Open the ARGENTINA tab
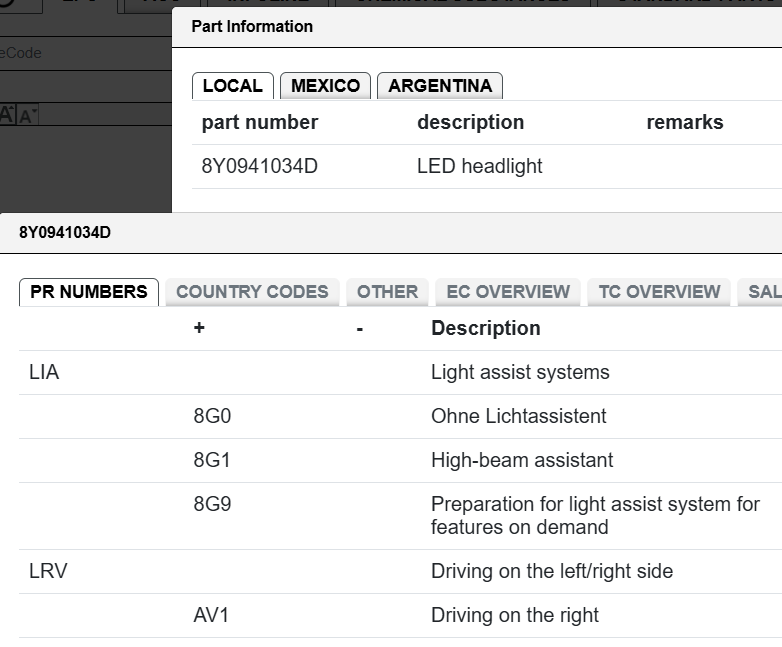782x647 pixels. [x=440, y=86]
